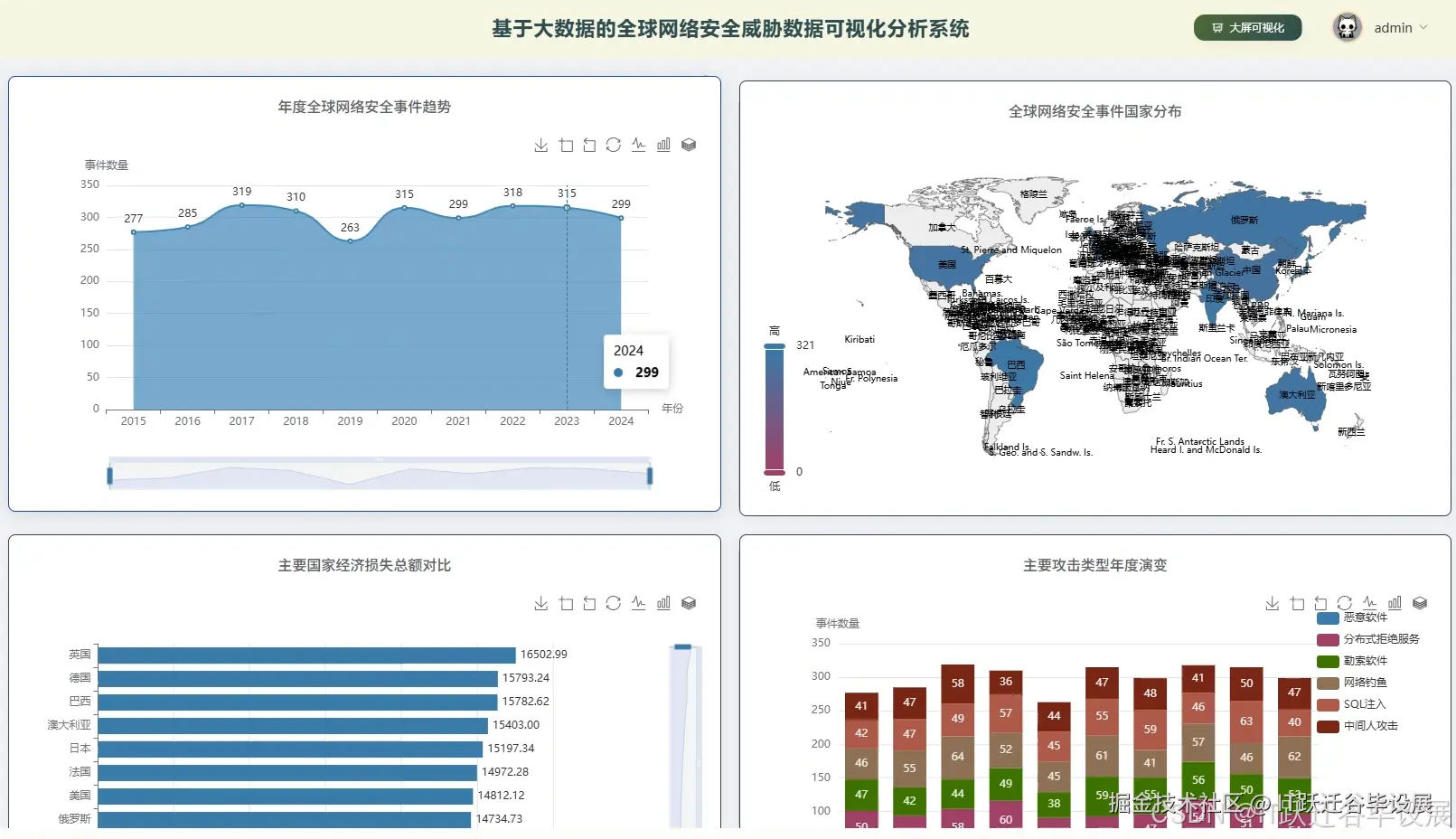The height and width of the screenshot is (839, 1456).
Task: Restore the attack type evolution chart
Action: tap(1345, 603)
